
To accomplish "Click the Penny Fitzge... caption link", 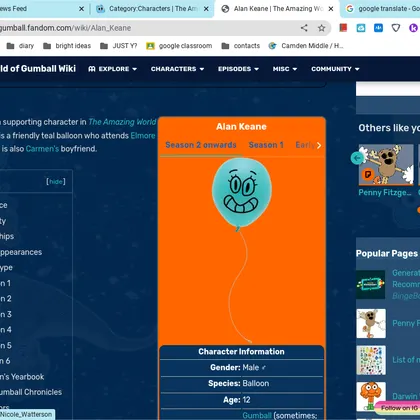I will pos(385,193).
